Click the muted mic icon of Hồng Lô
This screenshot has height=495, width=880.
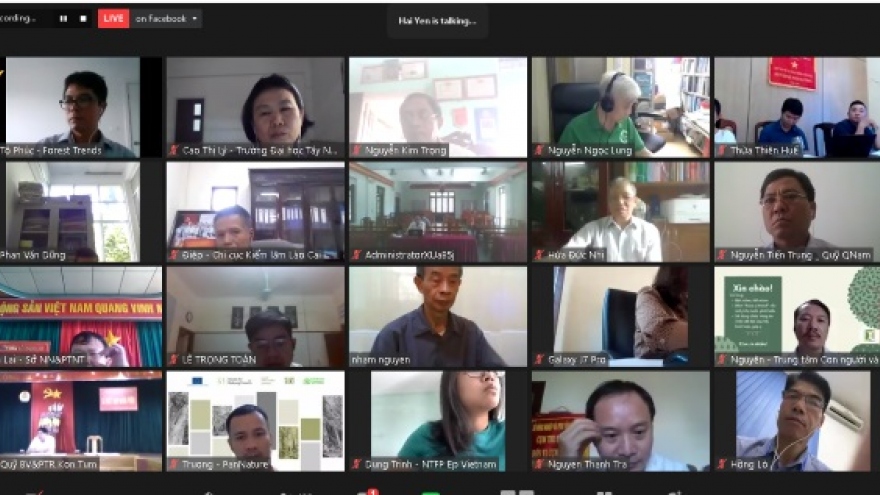point(722,464)
